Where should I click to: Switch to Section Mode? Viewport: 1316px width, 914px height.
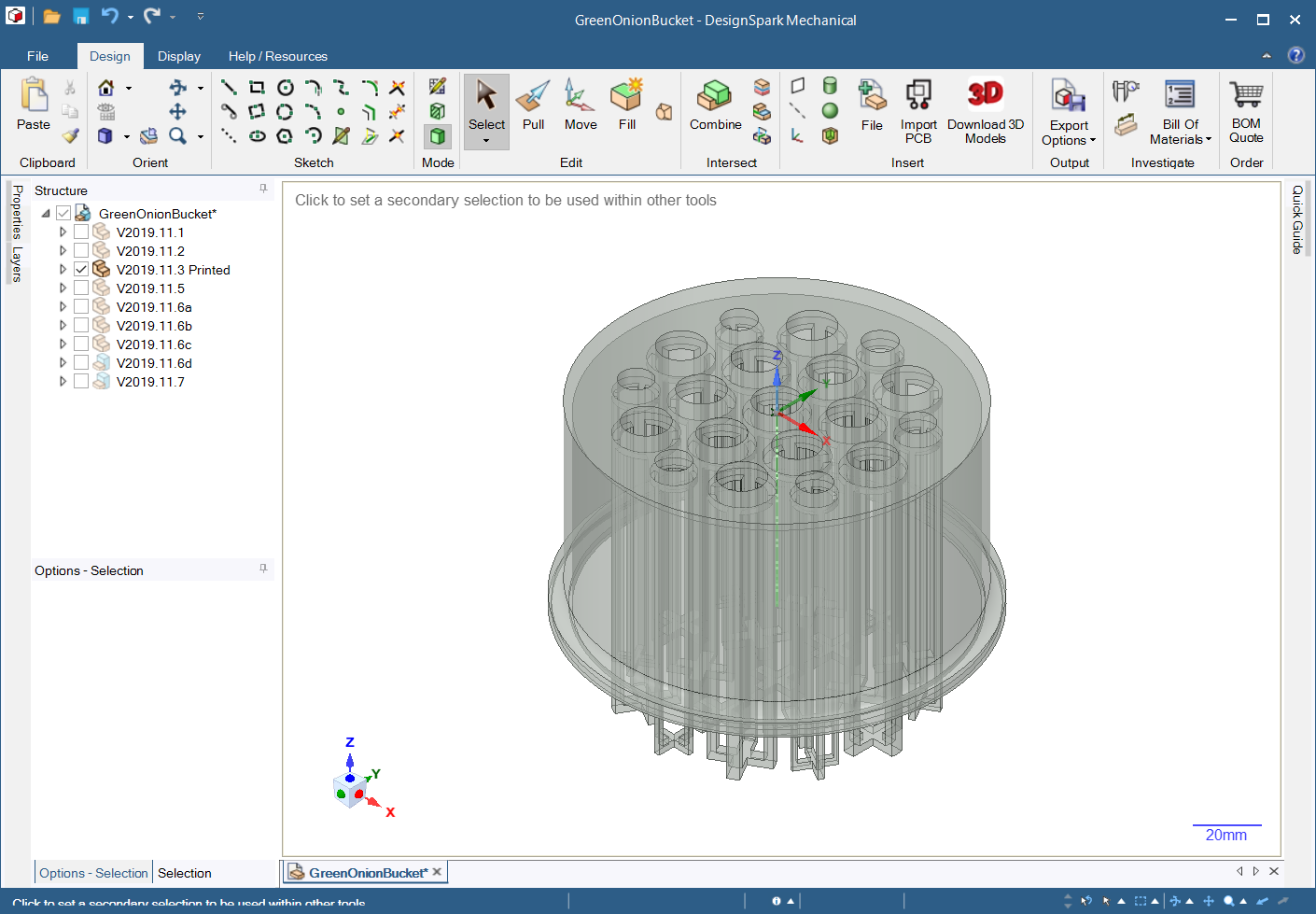pos(438,111)
